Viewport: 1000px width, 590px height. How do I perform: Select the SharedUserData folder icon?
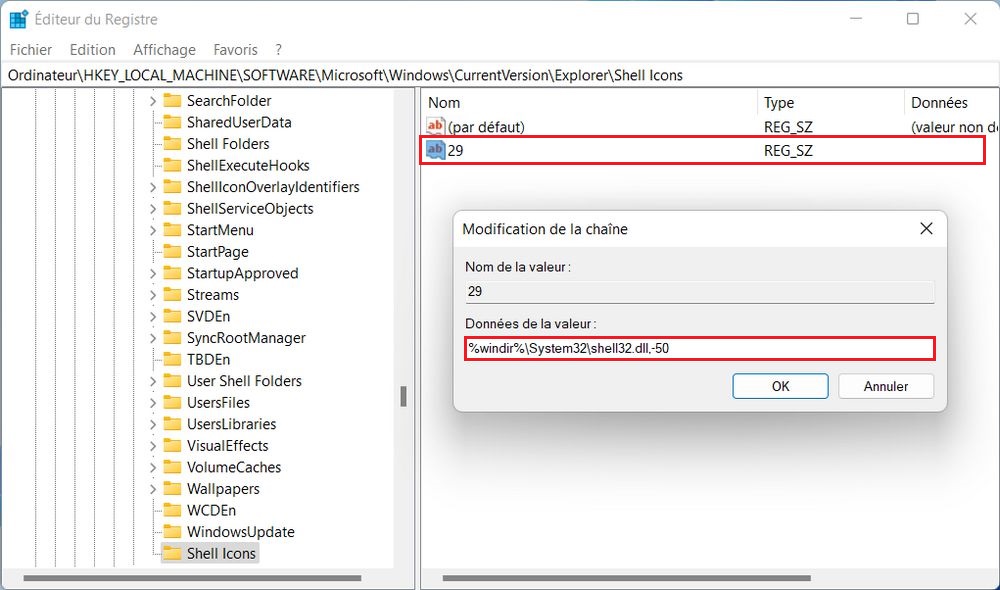coord(172,122)
